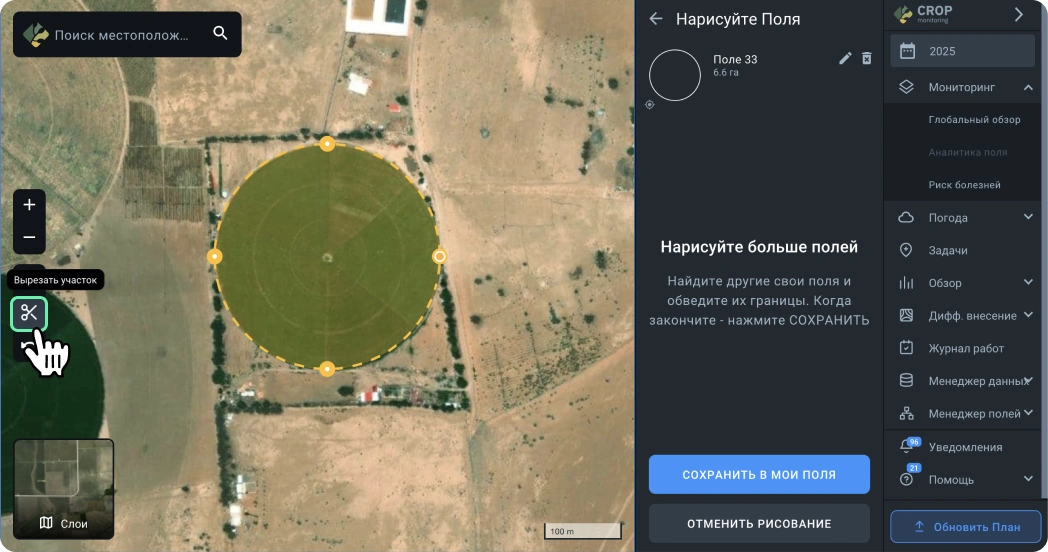Open Глобальный обзор menu item
This screenshot has width=1048, height=552.
974,120
